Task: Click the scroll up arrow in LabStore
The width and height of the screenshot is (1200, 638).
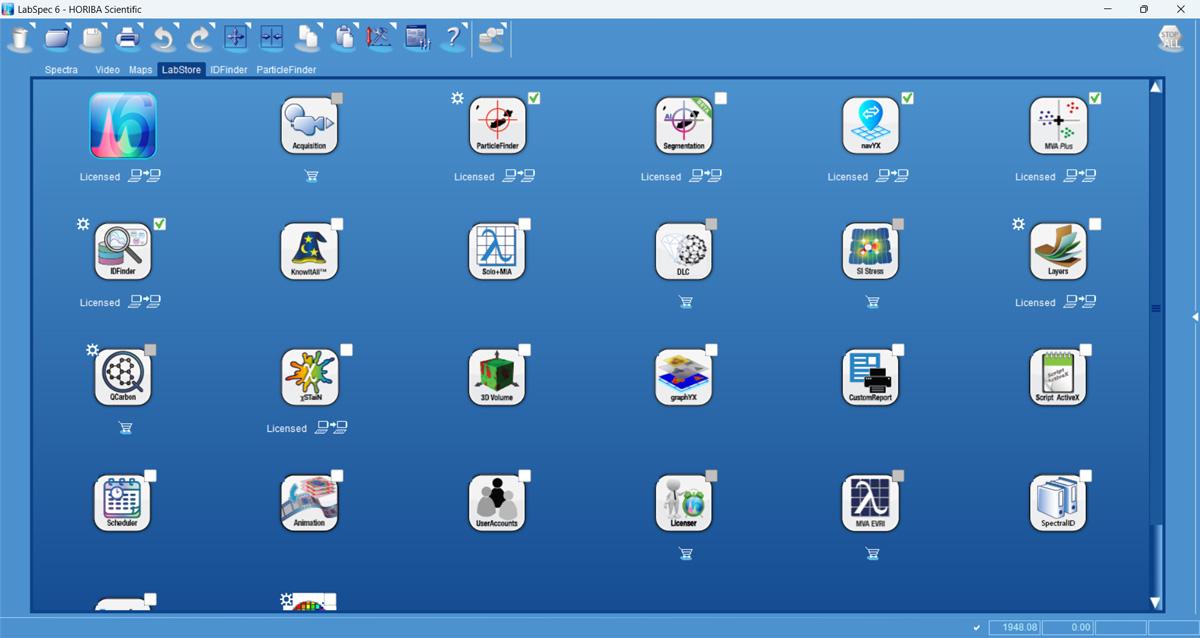Action: coord(1156,87)
